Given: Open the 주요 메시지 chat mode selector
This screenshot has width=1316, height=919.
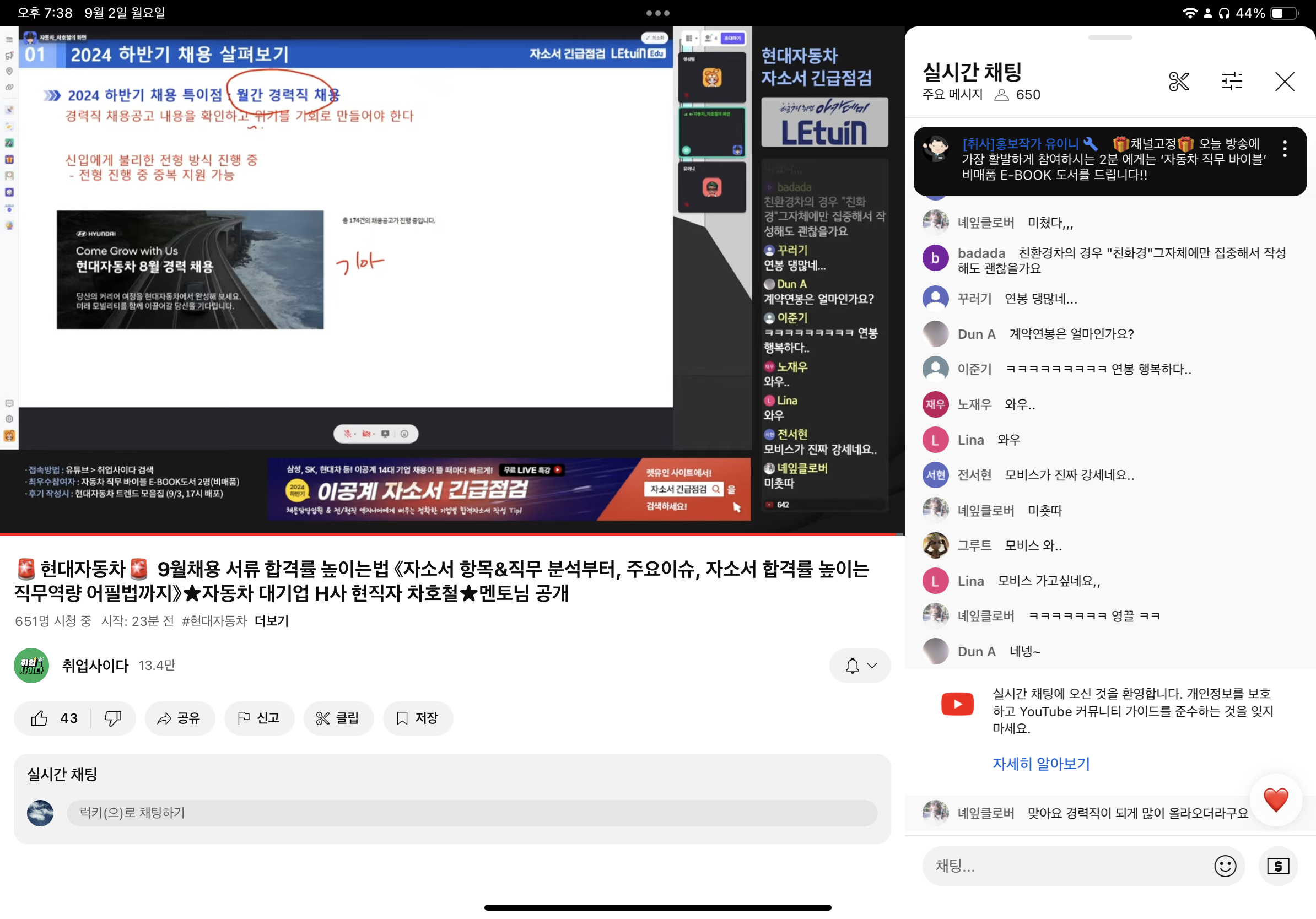Looking at the screenshot, I should click(x=953, y=95).
